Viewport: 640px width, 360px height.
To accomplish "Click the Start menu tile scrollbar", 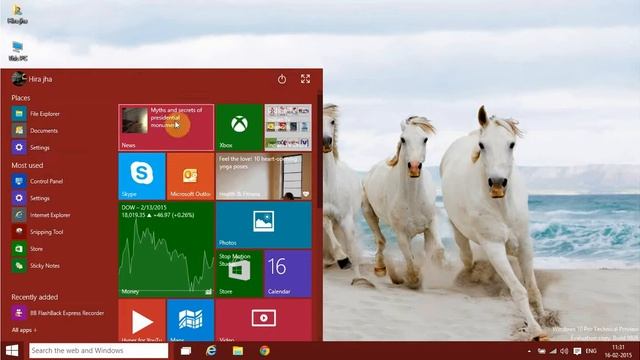I will point(320,151).
